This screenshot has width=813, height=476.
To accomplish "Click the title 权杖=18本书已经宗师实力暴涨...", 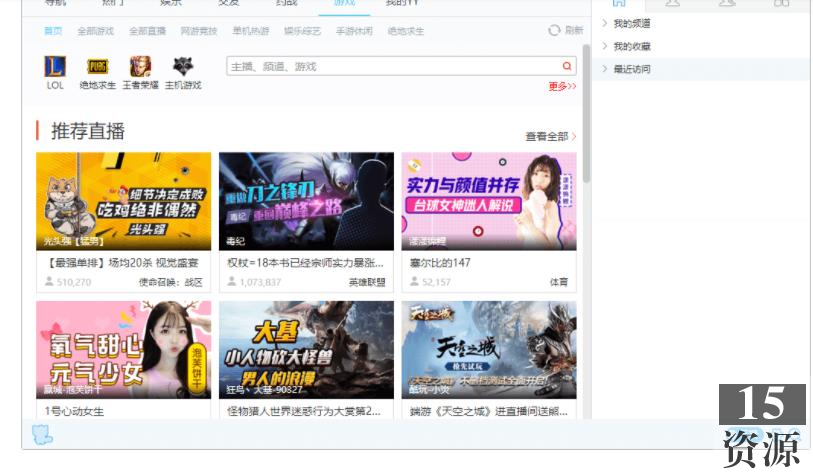I will pos(305,263).
